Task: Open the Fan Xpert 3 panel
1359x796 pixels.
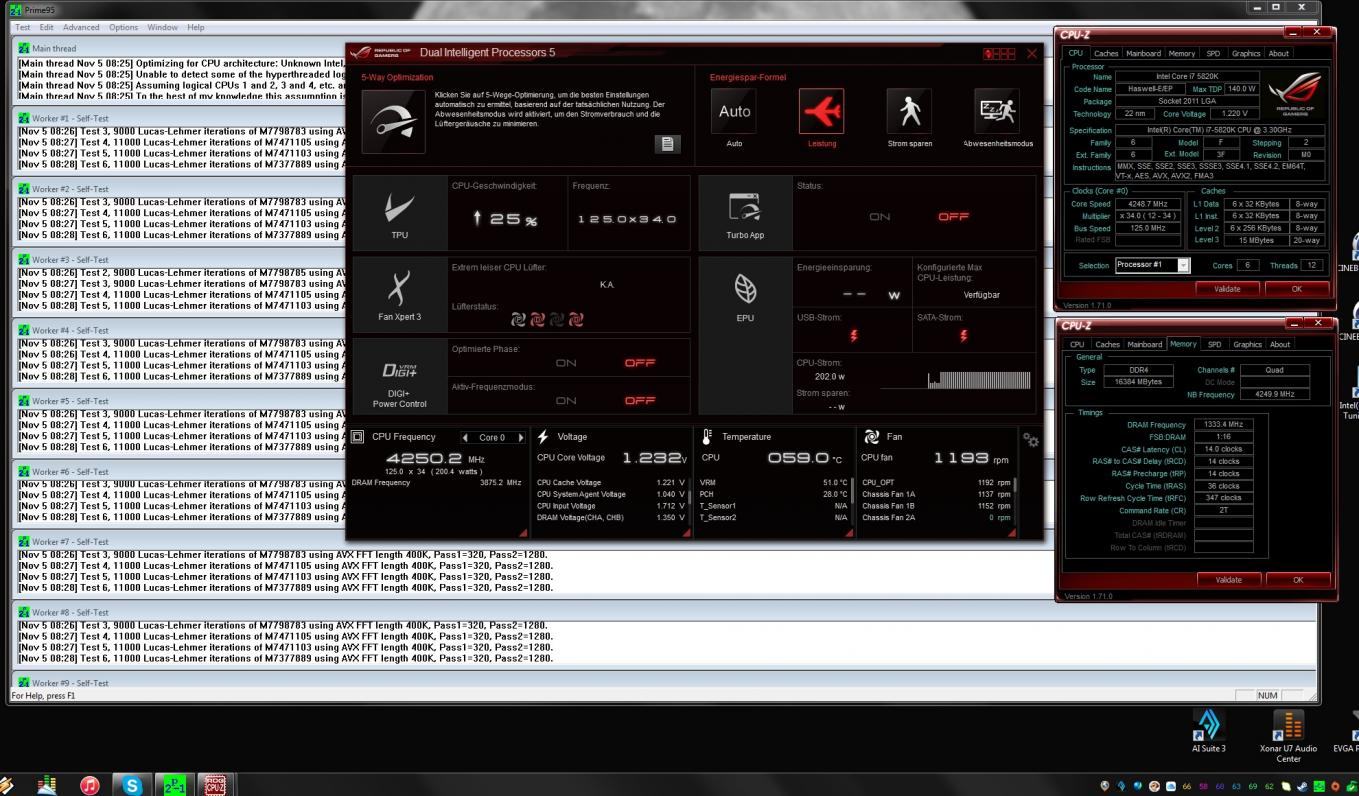Action: click(399, 295)
